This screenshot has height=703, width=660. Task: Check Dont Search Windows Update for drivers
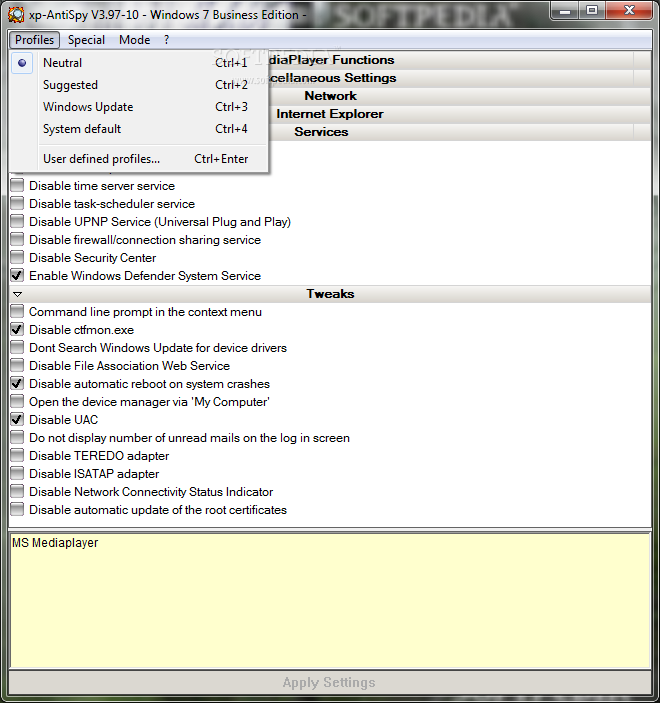coord(17,347)
